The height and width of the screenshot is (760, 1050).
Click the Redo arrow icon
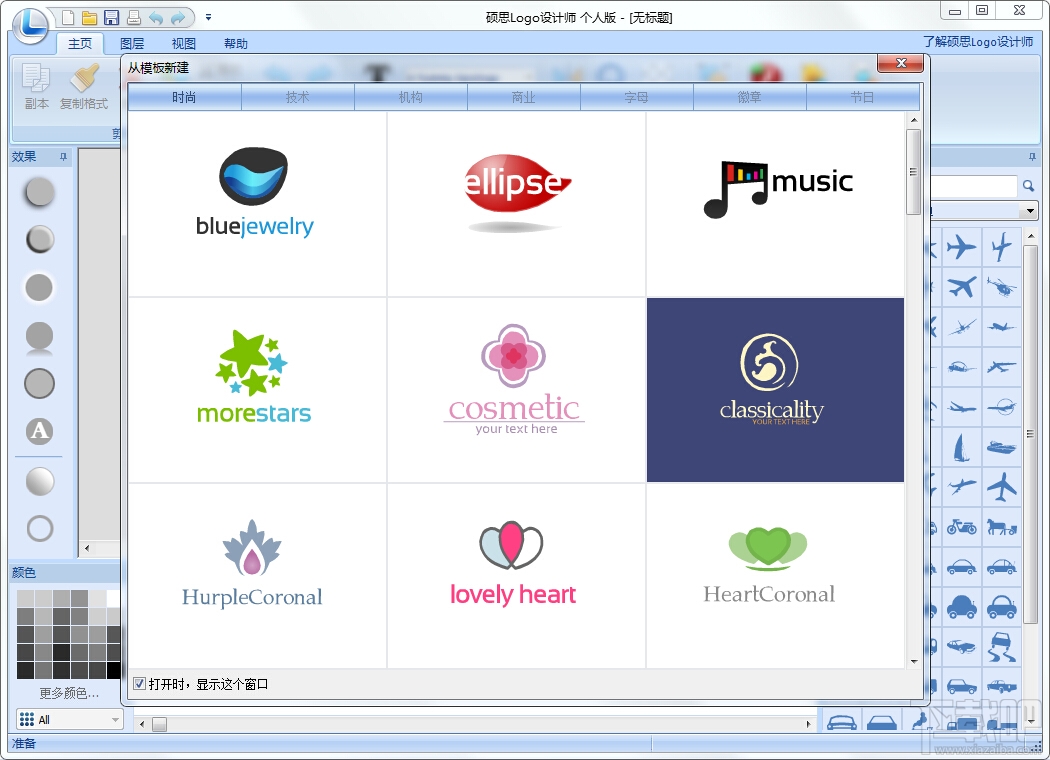pos(178,17)
